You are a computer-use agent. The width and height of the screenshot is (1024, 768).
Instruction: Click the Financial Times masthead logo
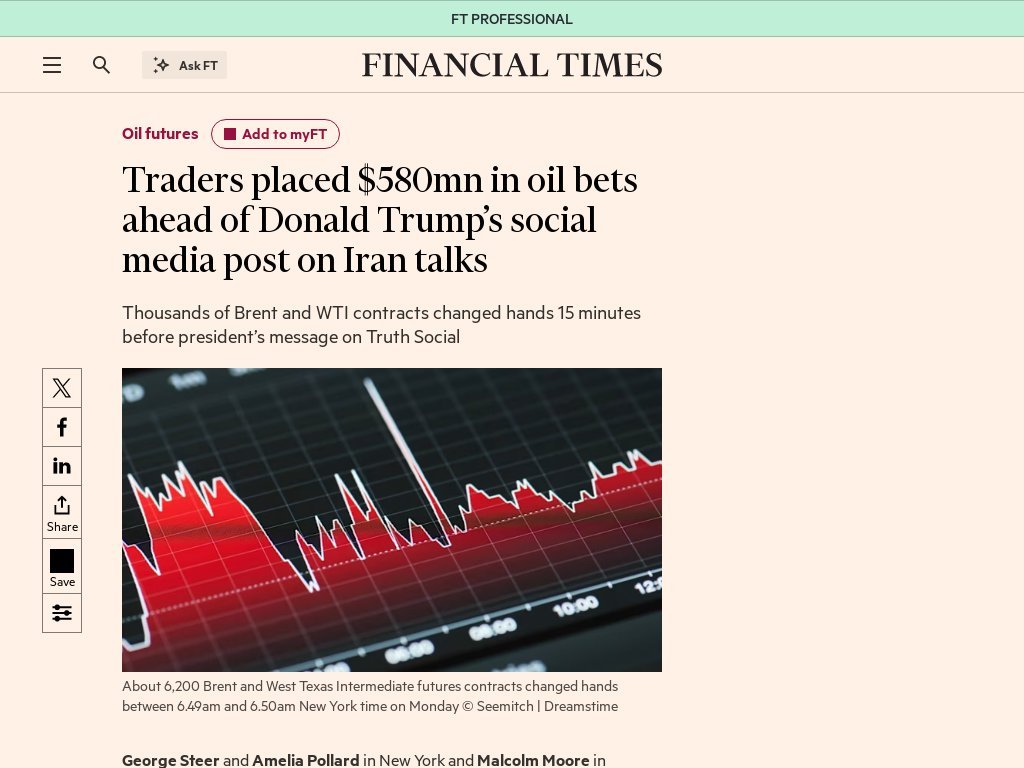(x=512, y=64)
